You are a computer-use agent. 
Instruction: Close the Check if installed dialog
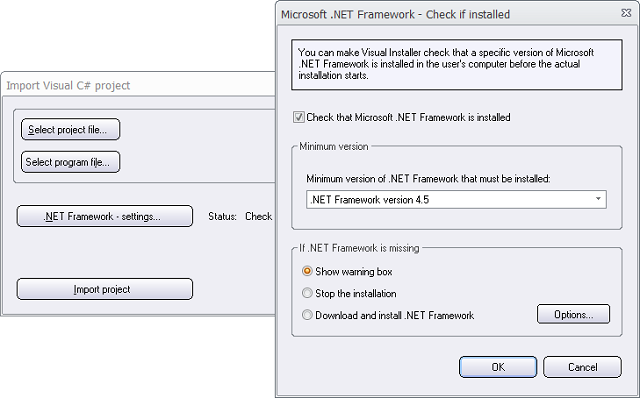point(626,13)
